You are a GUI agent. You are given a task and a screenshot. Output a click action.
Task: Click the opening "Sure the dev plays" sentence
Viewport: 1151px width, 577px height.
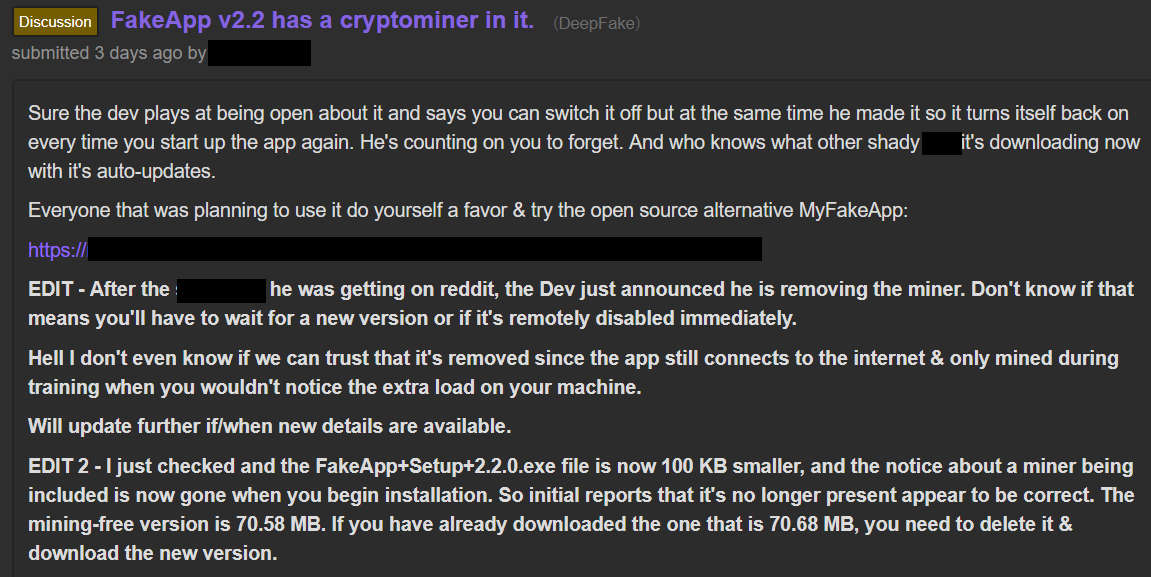tap(300, 113)
